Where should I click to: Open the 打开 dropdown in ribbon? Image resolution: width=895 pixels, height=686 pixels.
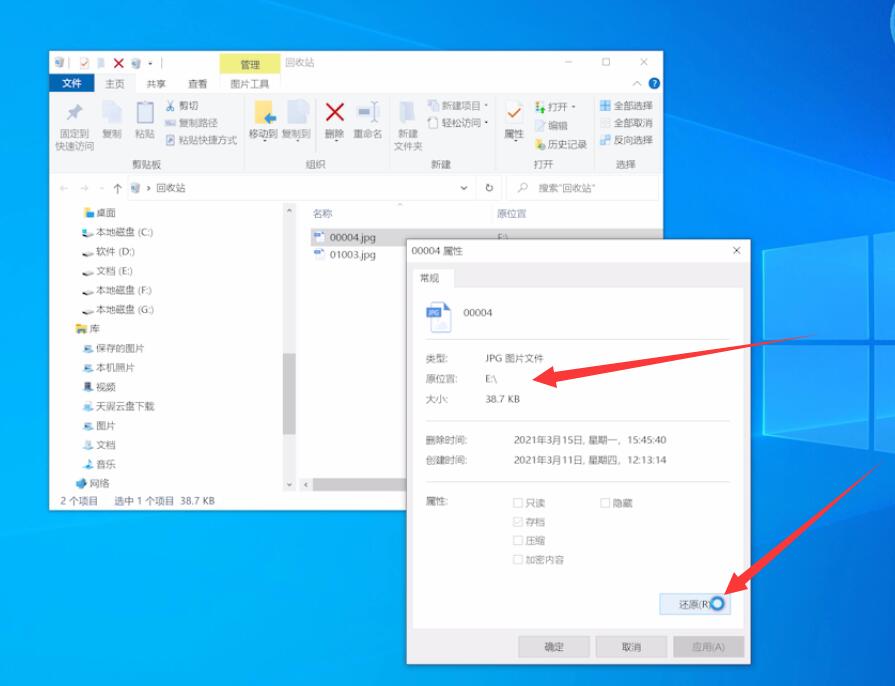pos(555,107)
